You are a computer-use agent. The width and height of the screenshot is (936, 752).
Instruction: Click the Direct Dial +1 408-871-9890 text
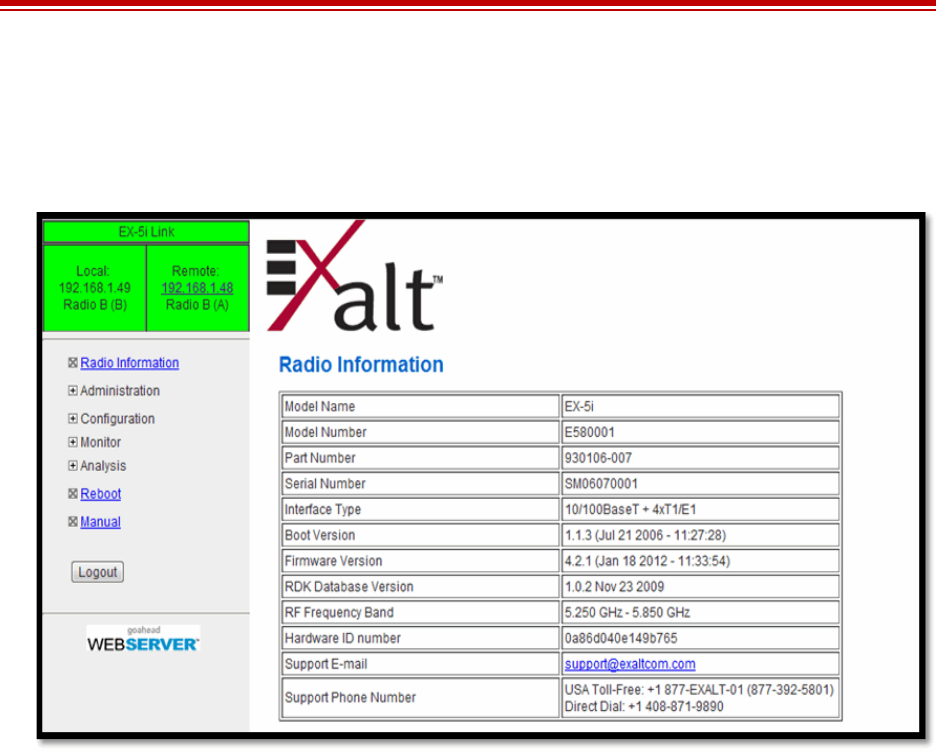coord(644,707)
